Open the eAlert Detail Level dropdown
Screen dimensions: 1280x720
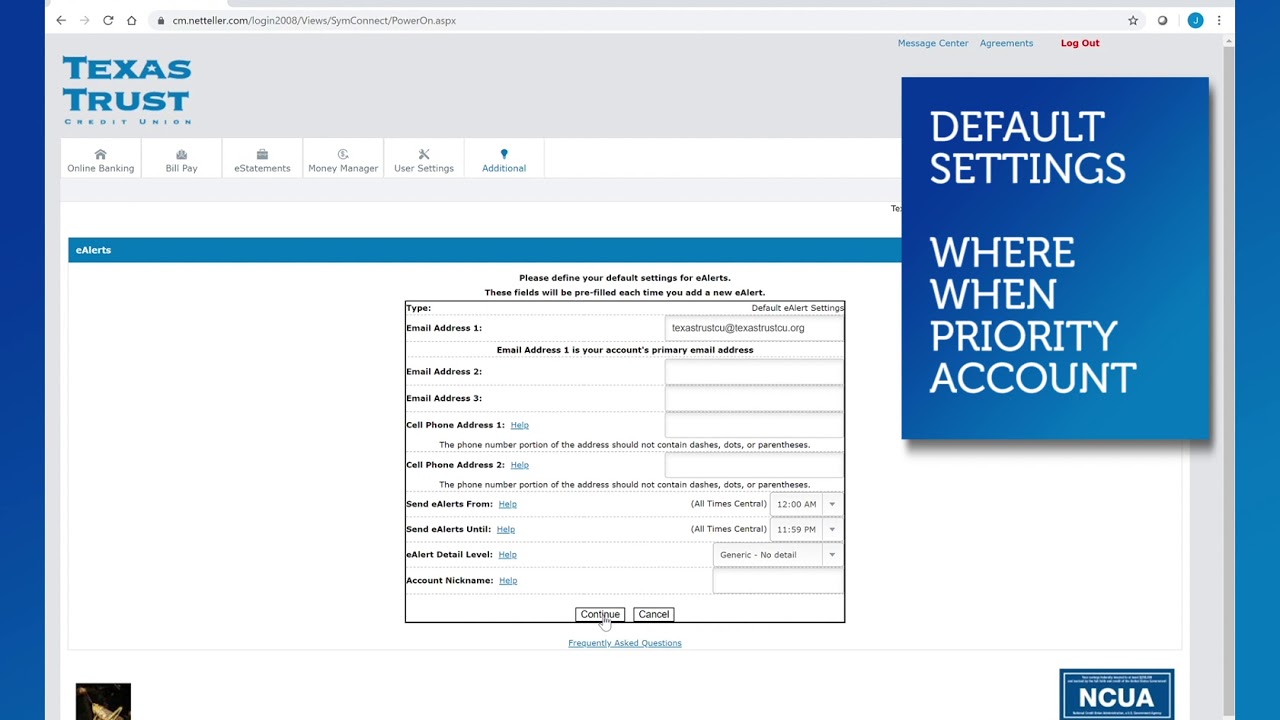pyautogui.click(x=778, y=554)
